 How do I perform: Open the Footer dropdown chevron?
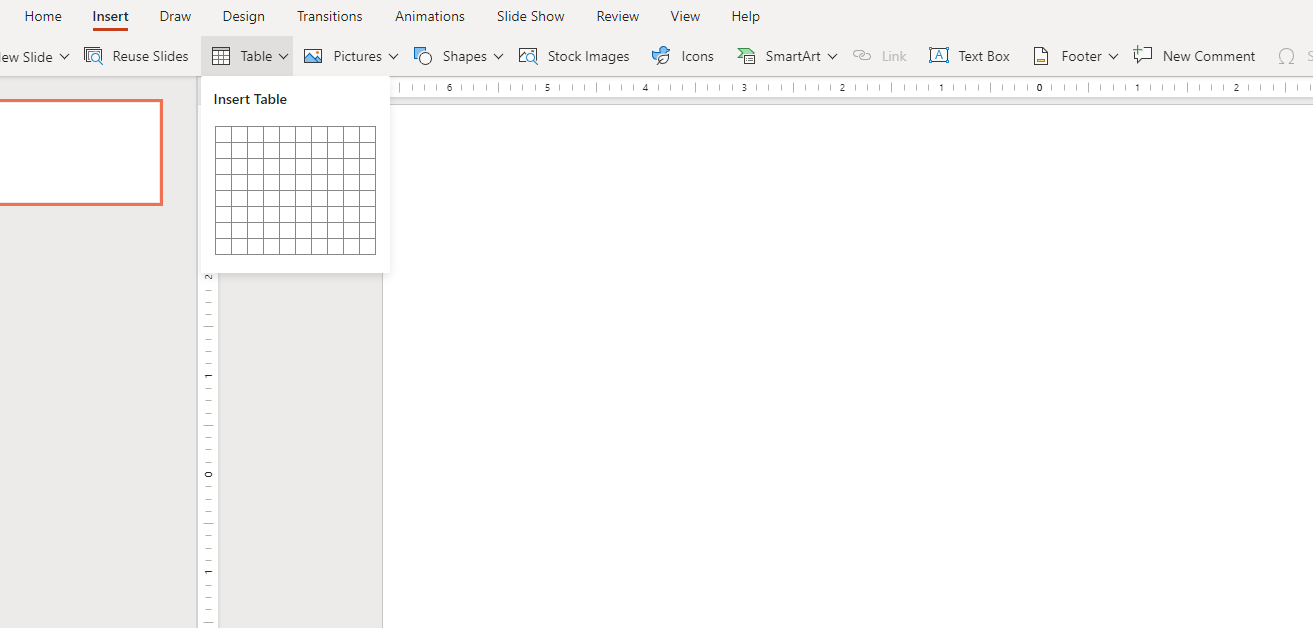click(x=1113, y=56)
